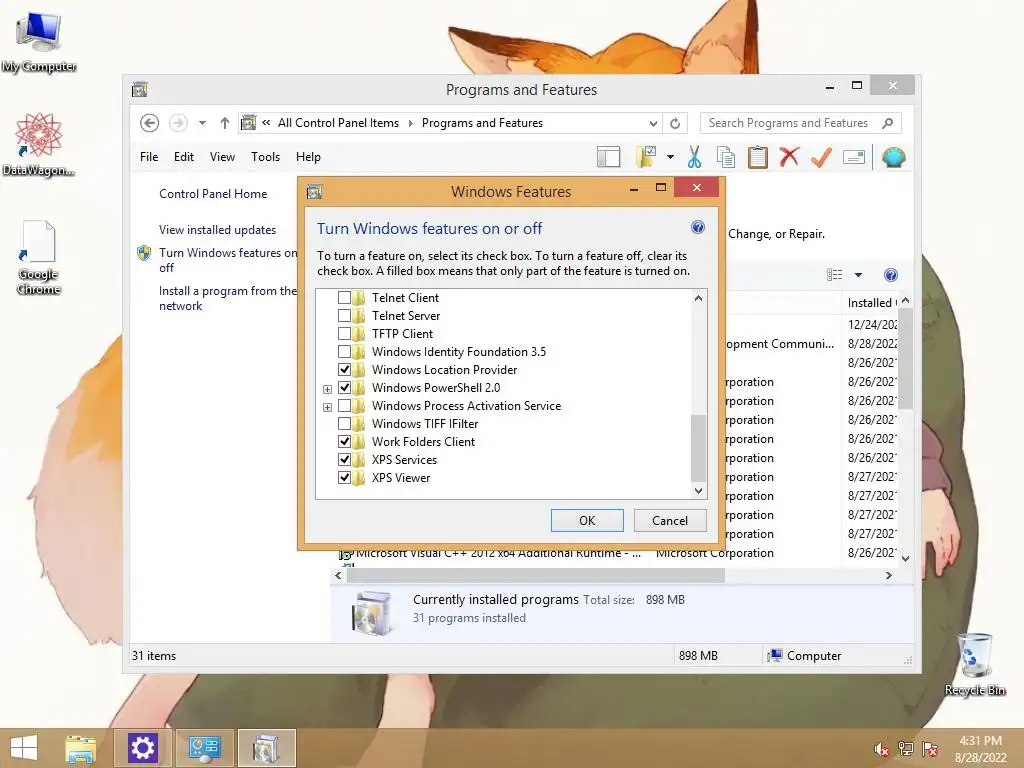Click Cancel in Windows Features
The width and height of the screenshot is (1024, 768).
pyautogui.click(x=670, y=520)
